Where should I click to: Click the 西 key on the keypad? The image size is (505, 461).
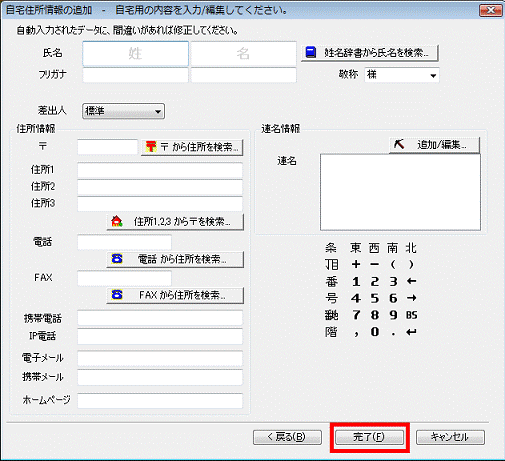(374, 248)
